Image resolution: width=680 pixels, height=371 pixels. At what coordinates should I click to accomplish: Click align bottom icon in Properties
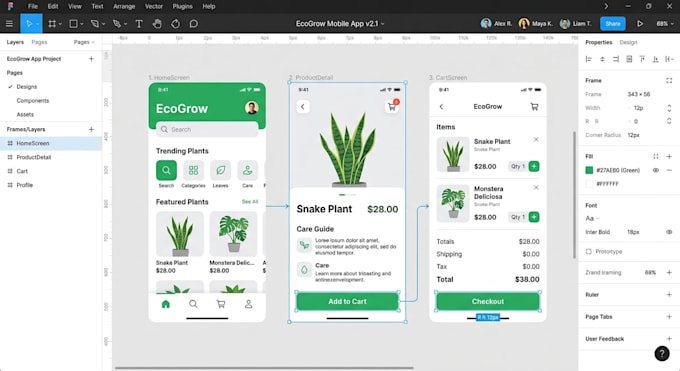coord(656,59)
